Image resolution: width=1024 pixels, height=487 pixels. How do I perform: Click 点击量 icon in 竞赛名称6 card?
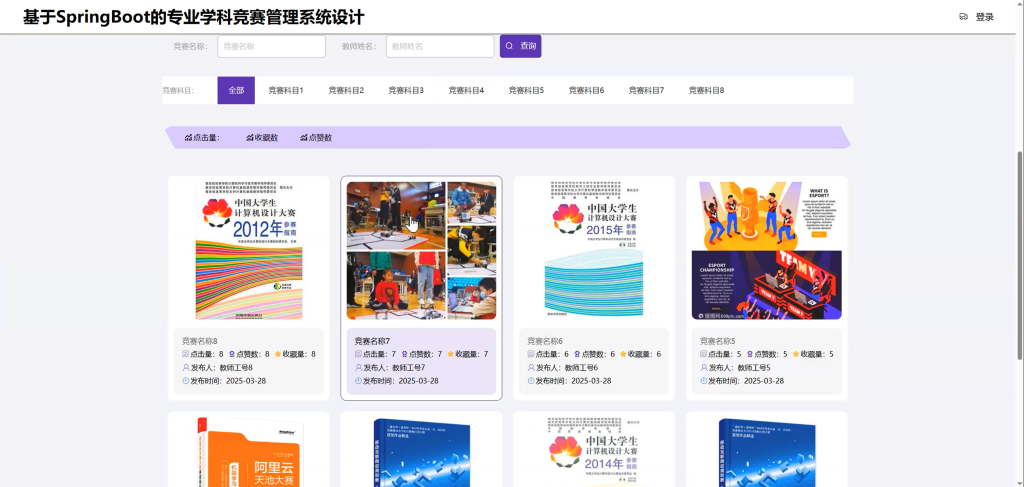coord(531,354)
